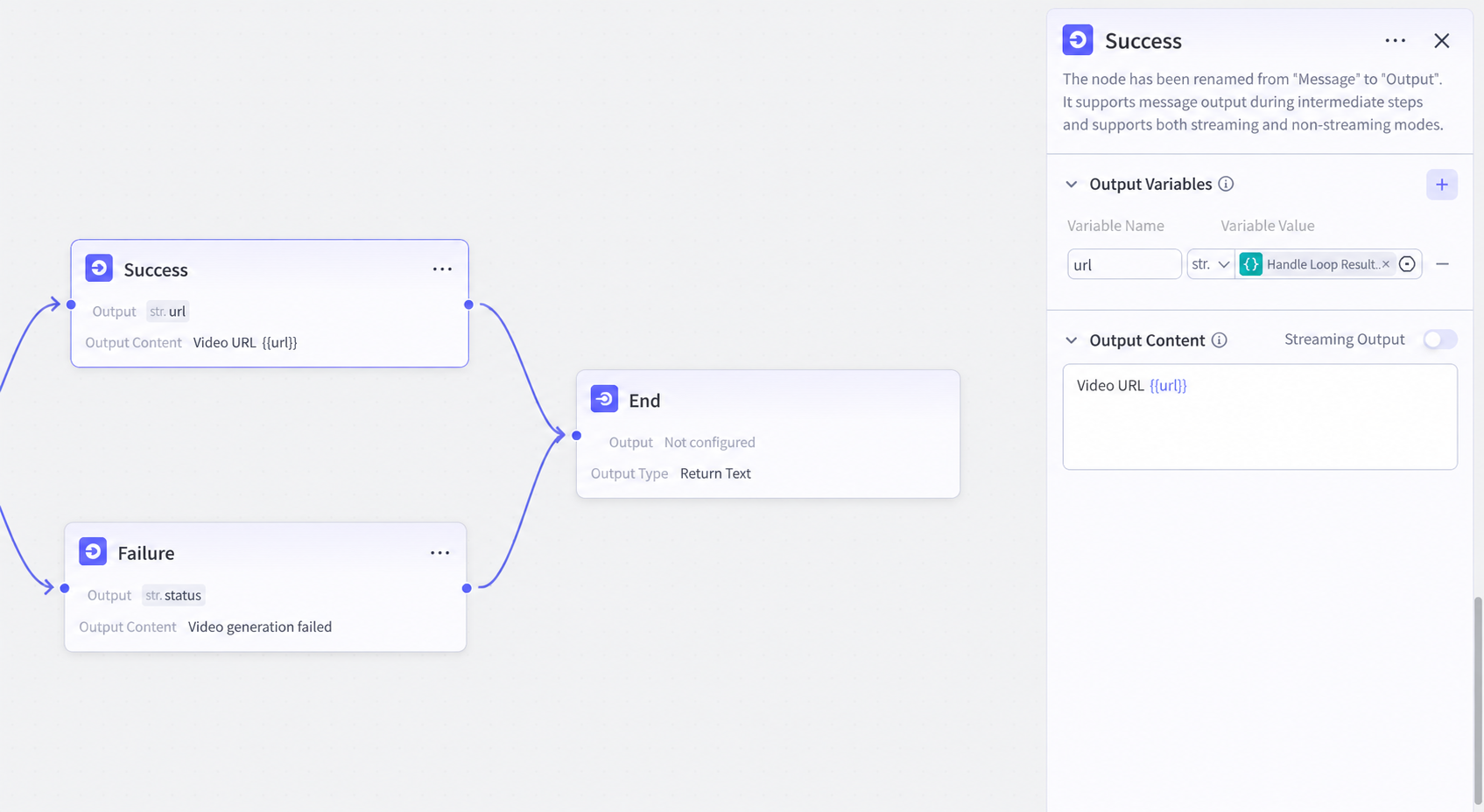This screenshot has width=1484, height=812.
Task: Click the End node icon
Action: coord(604,399)
